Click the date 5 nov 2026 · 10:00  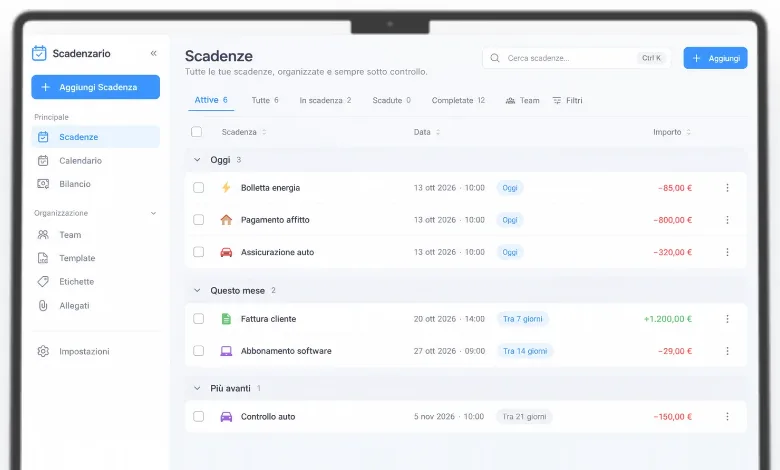click(449, 417)
